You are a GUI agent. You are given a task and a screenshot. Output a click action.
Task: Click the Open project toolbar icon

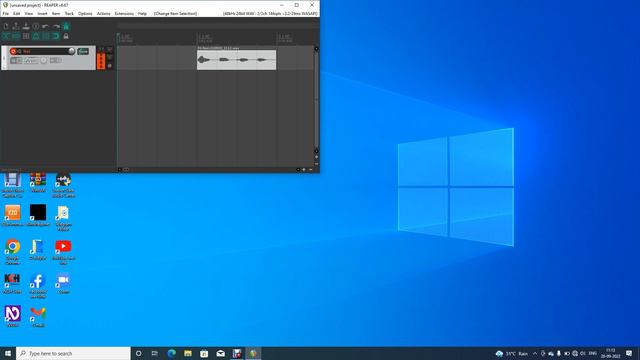click(x=16, y=26)
